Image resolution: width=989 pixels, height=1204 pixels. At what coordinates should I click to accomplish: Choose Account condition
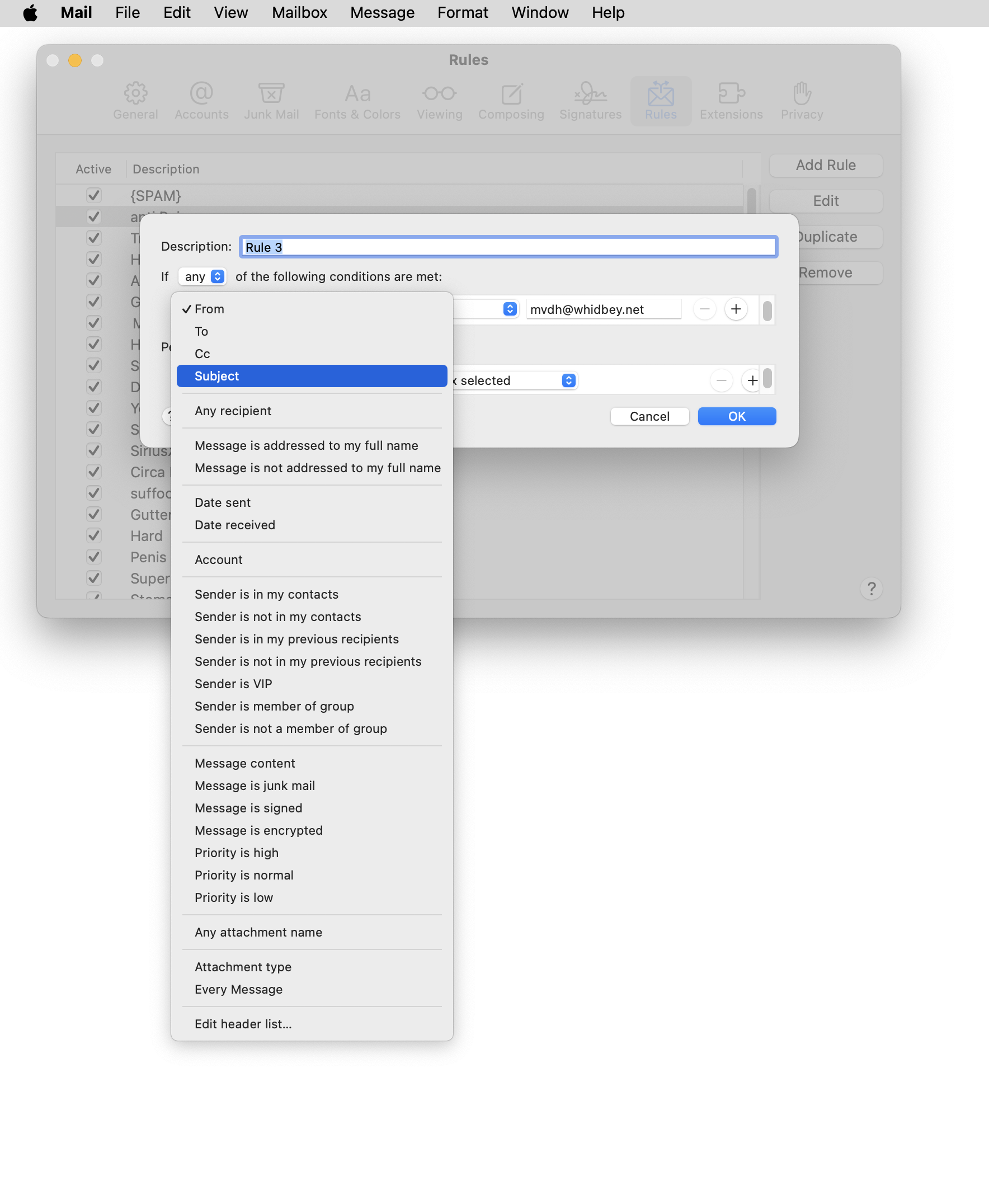tap(312, 559)
